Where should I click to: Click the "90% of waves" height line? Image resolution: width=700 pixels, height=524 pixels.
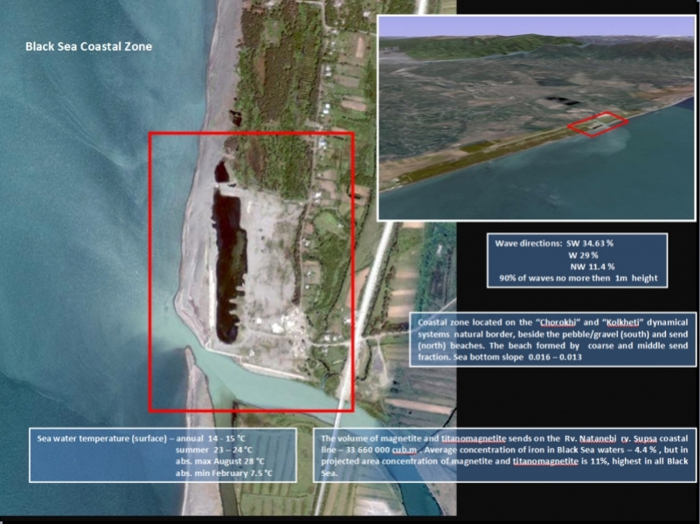pyautogui.click(x=577, y=278)
